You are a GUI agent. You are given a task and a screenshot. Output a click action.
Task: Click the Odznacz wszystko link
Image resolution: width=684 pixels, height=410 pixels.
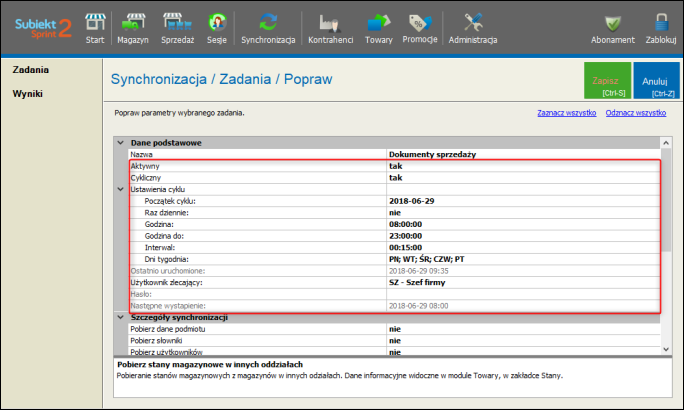coord(636,113)
